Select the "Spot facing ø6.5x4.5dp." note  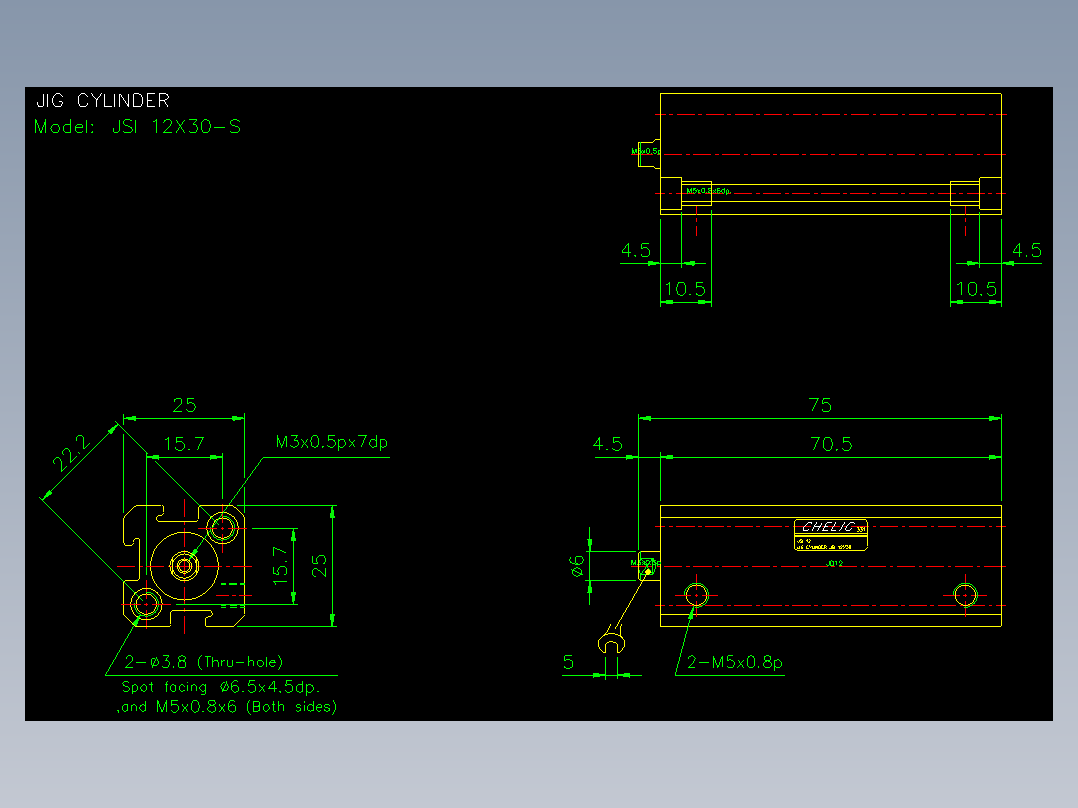[221, 687]
